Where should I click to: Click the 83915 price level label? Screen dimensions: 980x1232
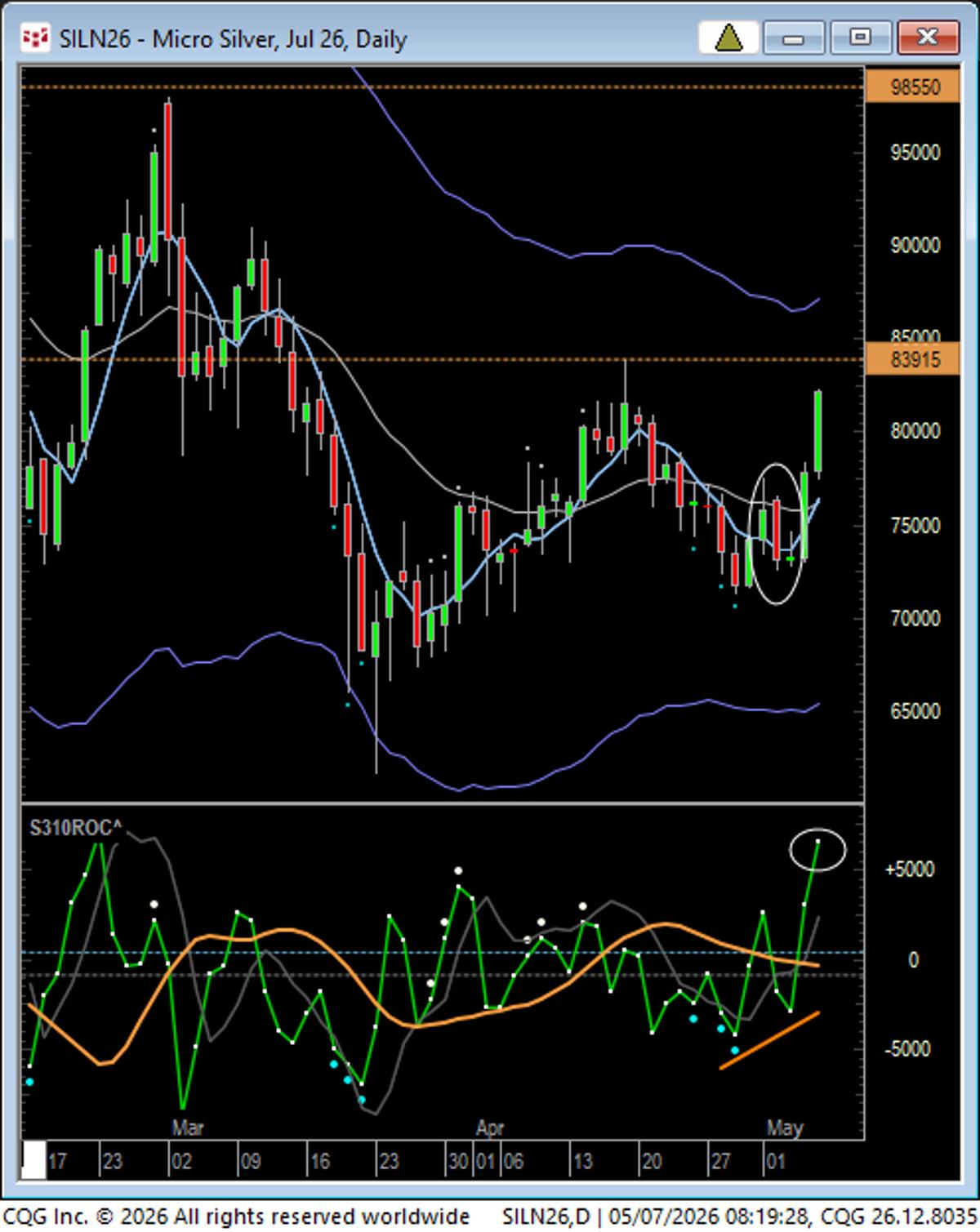[913, 359]
